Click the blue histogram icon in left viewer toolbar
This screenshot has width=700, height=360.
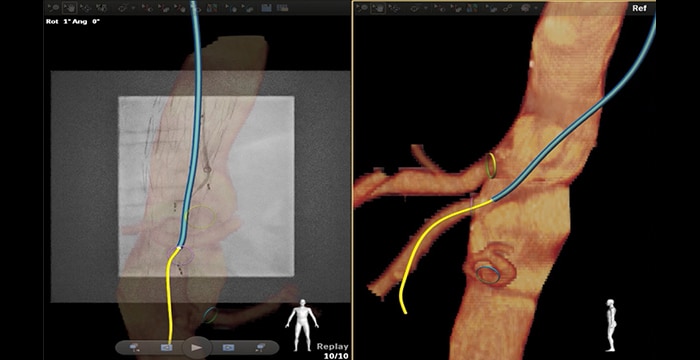pos(267,8)
